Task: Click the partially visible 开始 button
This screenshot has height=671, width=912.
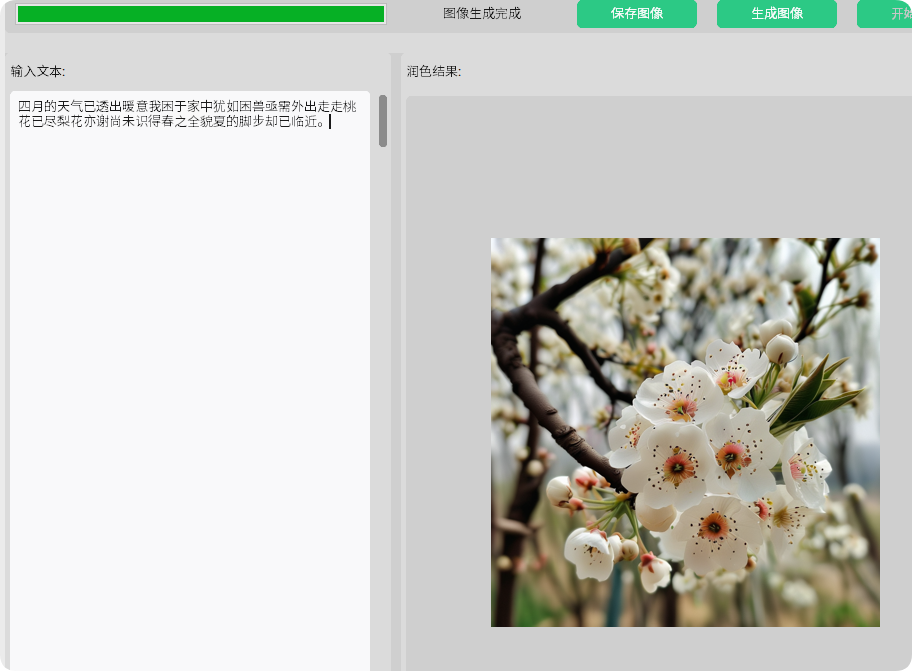Action: click(x=885, y=14)
